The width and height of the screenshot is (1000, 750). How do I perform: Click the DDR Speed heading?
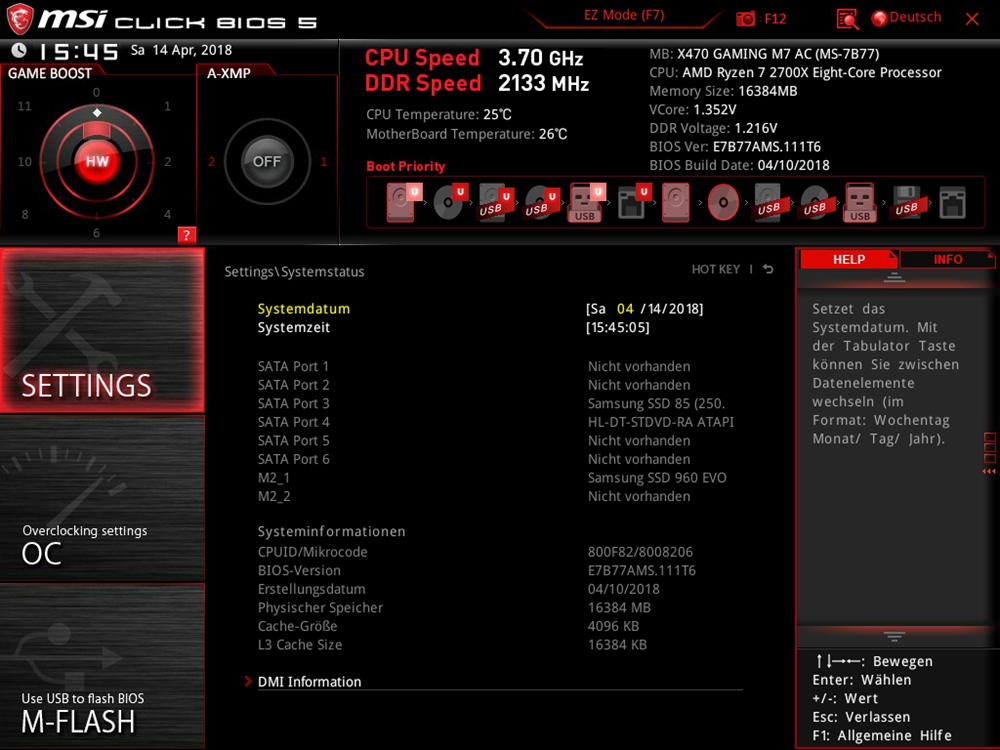pos(423,83)
